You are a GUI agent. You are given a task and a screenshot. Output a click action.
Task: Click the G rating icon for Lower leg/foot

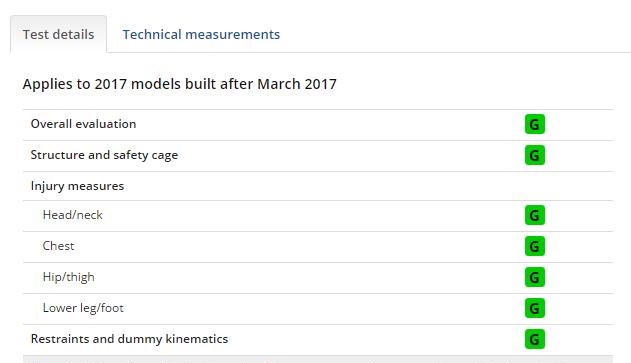click(534, 308)
